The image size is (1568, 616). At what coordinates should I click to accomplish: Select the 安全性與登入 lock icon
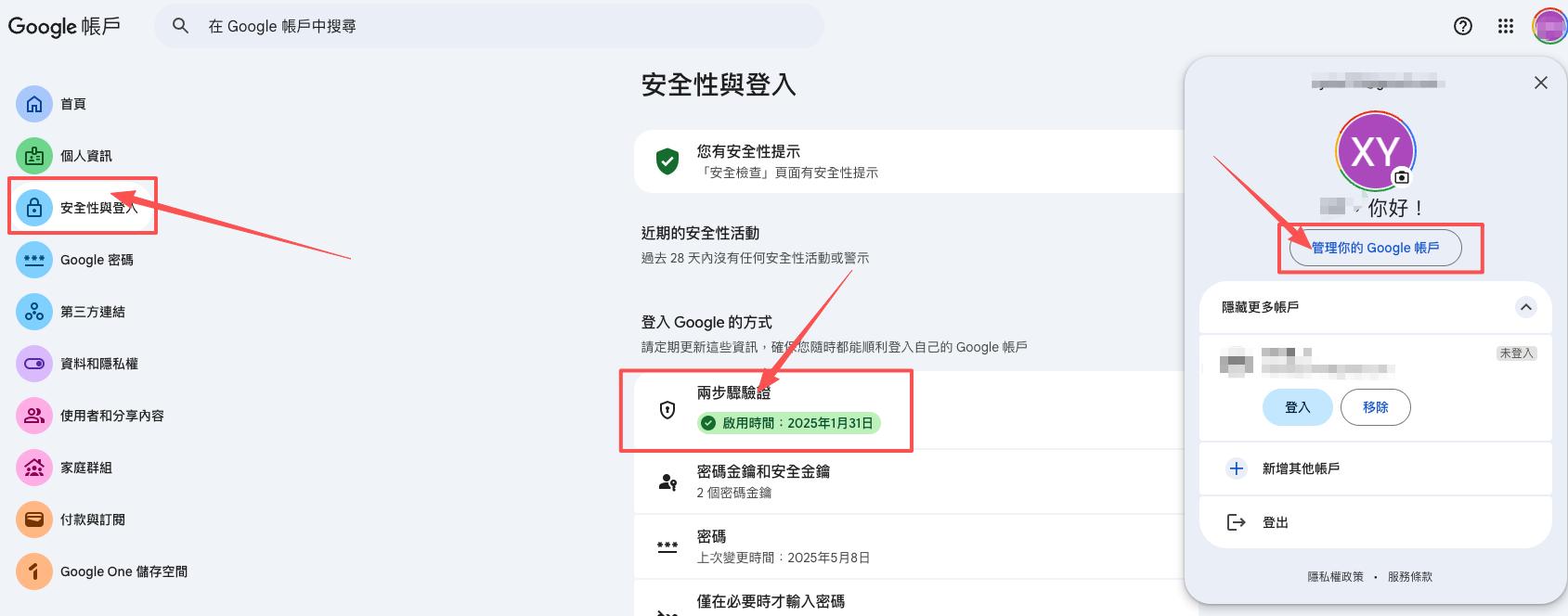pos(34,208)
